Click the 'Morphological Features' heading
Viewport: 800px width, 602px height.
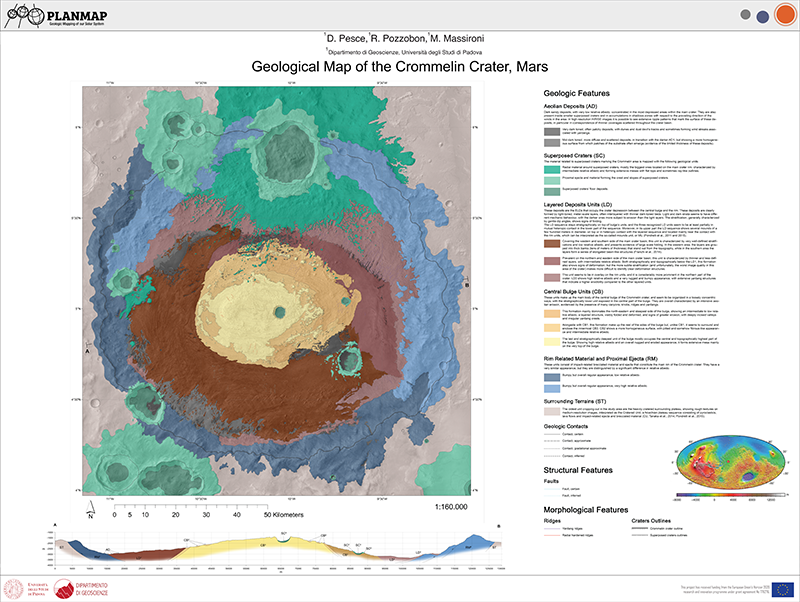click(x=586, y=510)
